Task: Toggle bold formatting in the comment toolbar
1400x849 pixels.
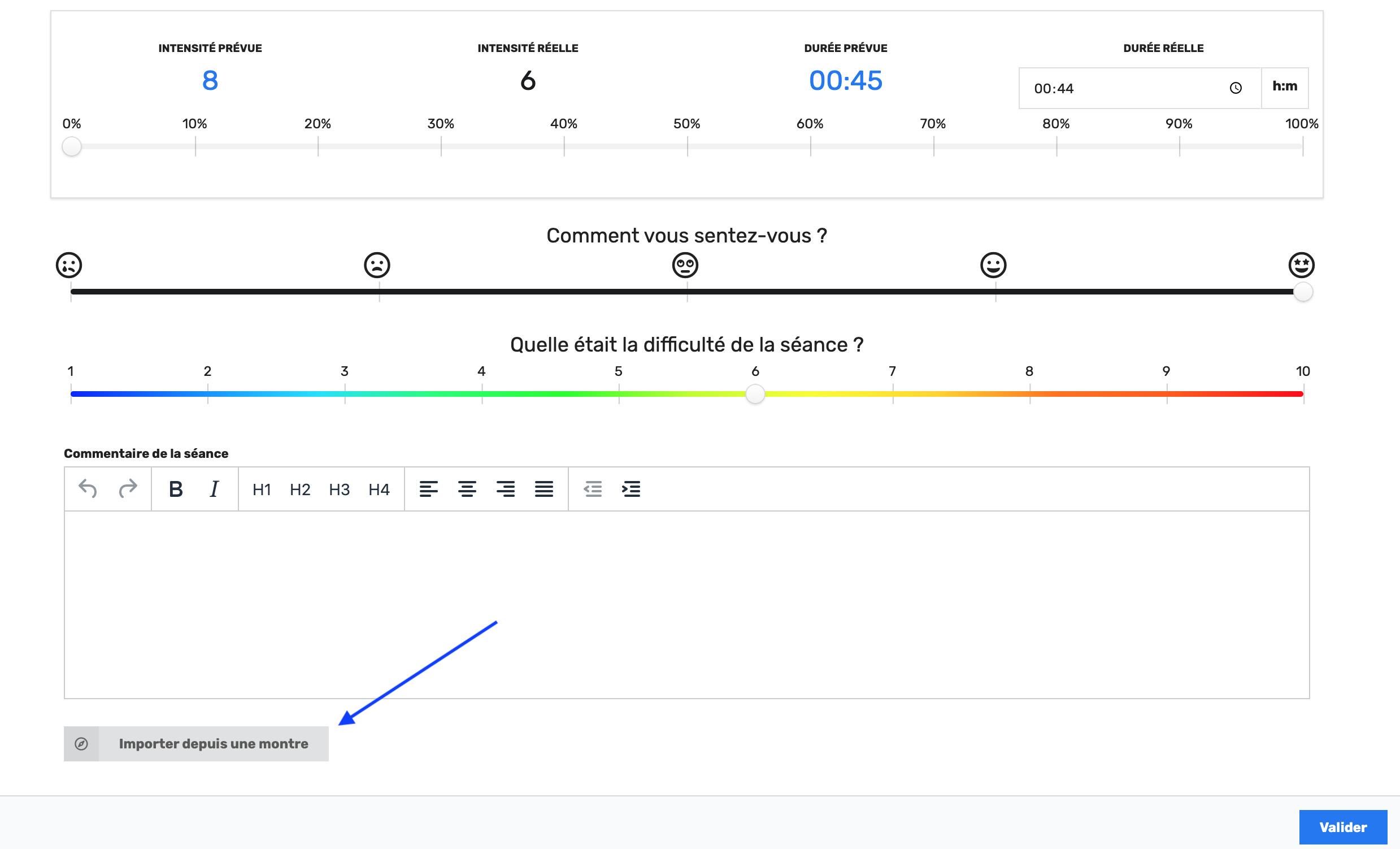Action: coord(176,489)
